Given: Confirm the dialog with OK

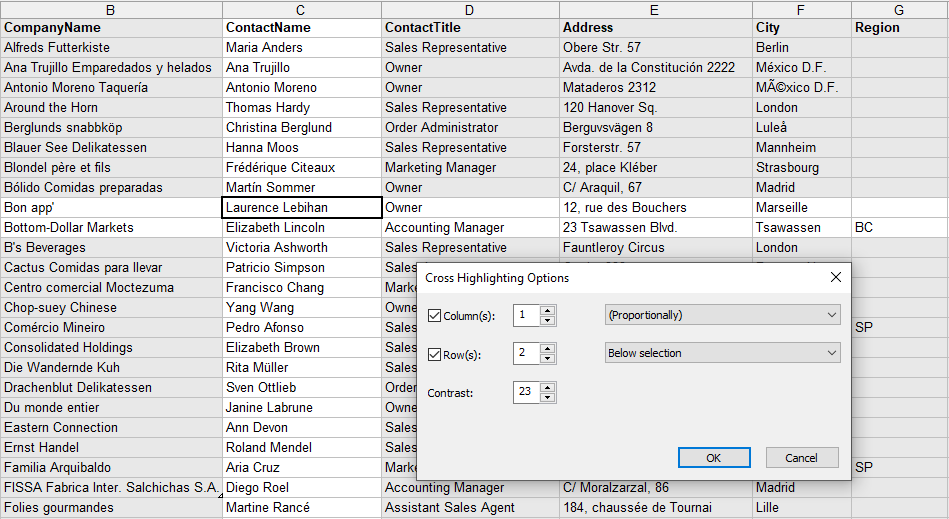Looking at the screenshot, I should click(x=713, y=457).
